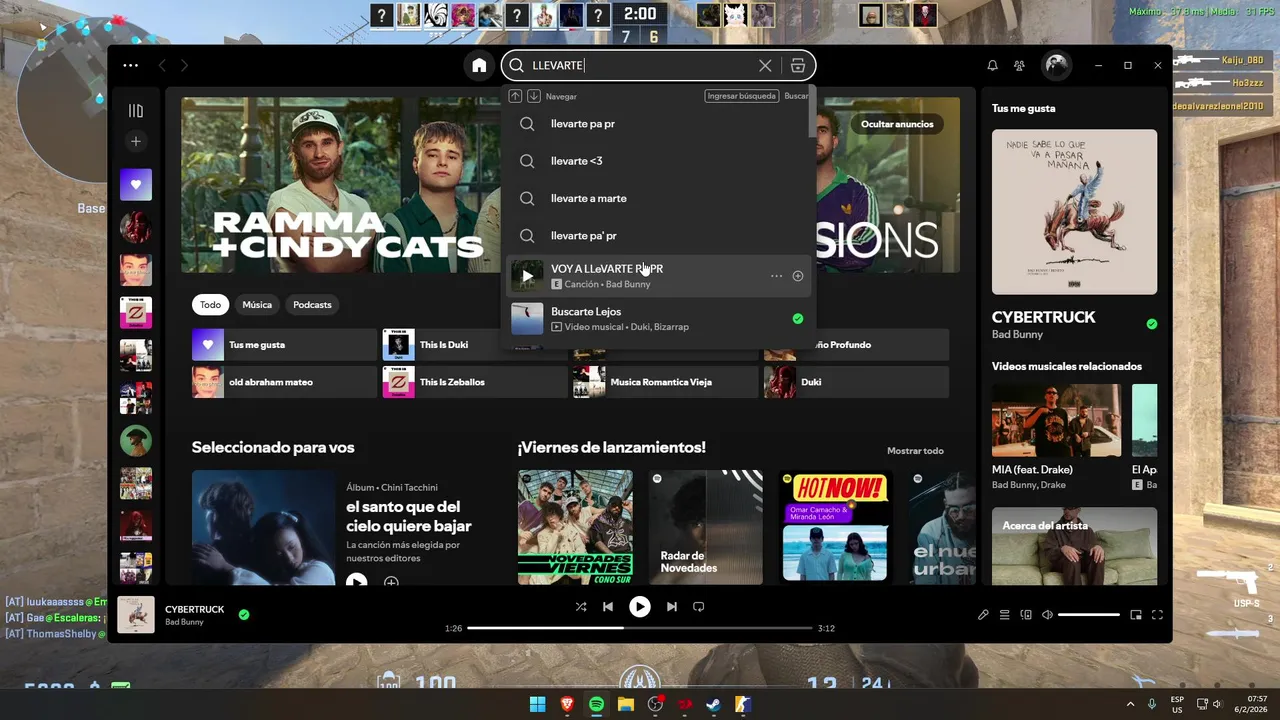
Task: Open 'Radar de Novedades' playlist cover
Action: [706, 527]
